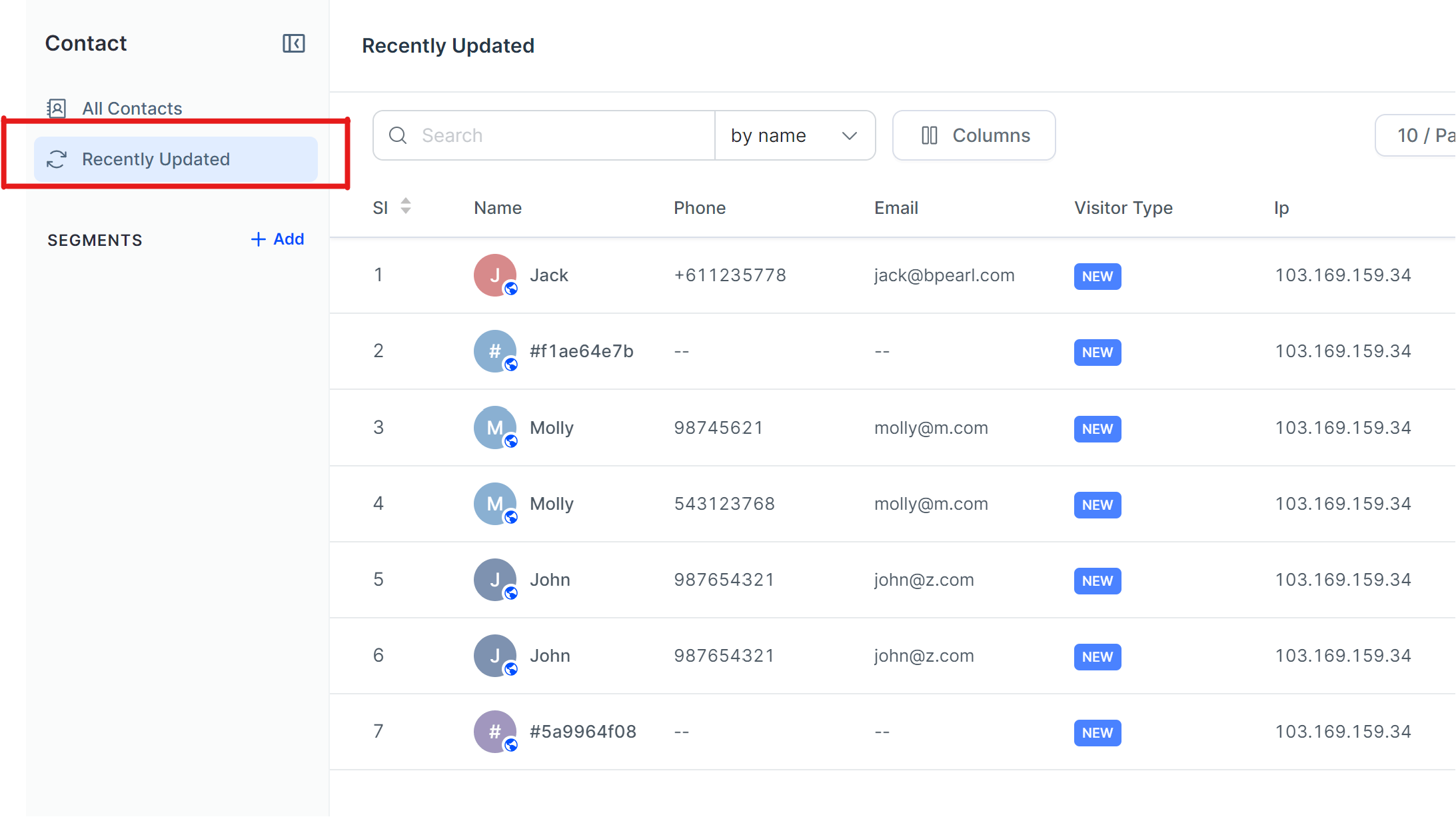The height and width of the screenshot is (817, 1456).
Task: Click the chevron of by name dropdown
Action: pos(850,136)
